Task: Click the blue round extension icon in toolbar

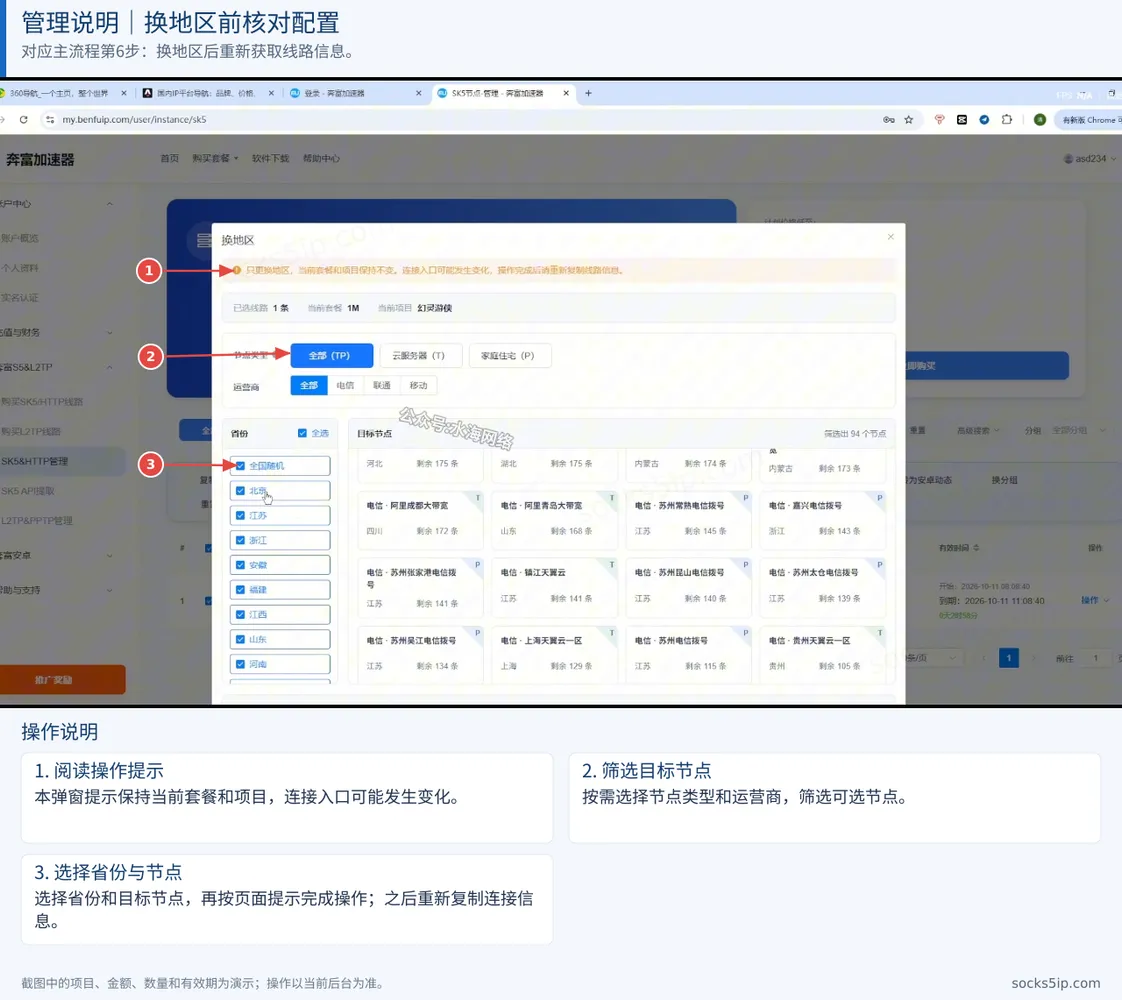Action: click(985, 119)
